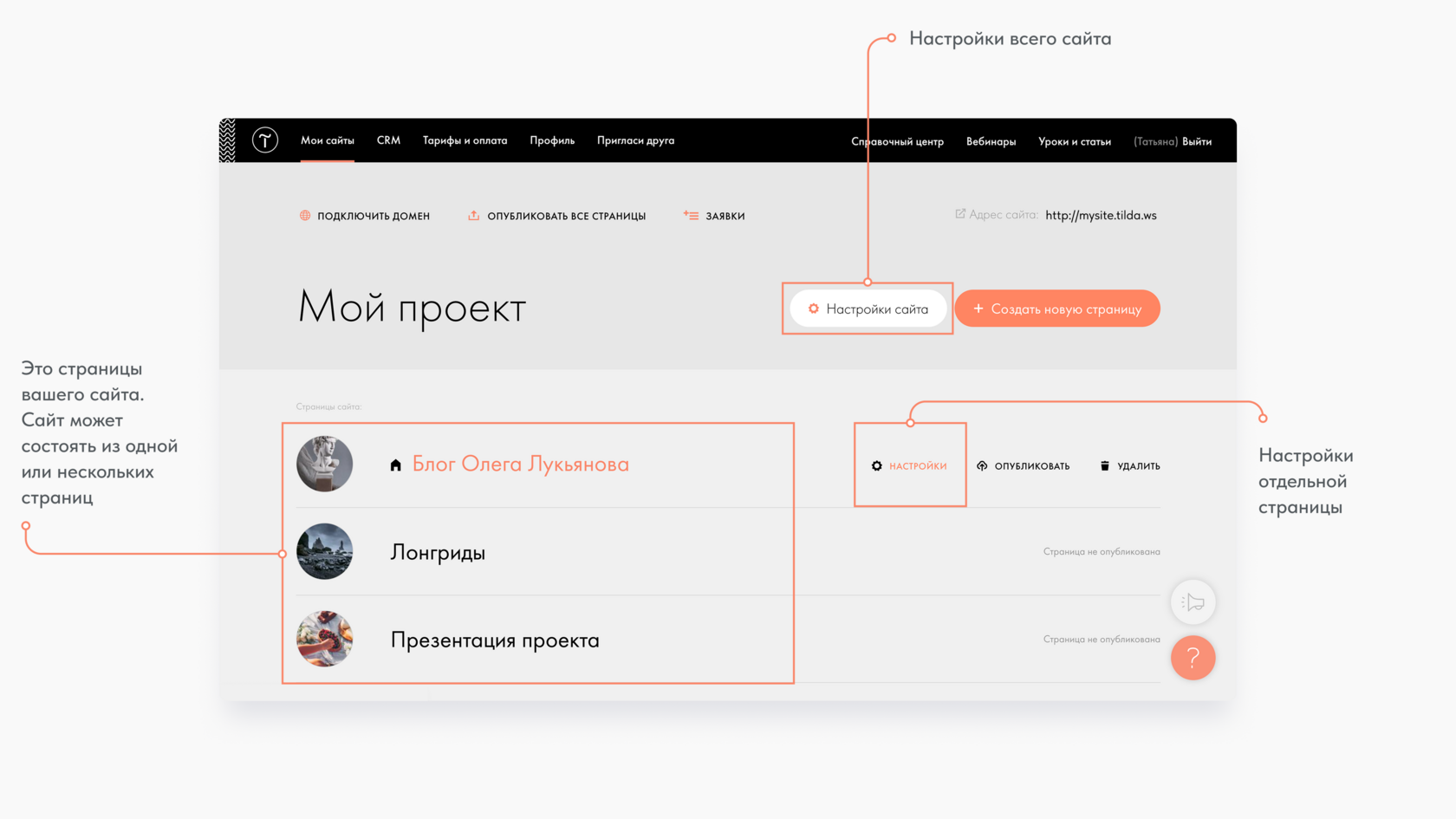Open the page titled Презентация проекта

[x=495, y=640]
